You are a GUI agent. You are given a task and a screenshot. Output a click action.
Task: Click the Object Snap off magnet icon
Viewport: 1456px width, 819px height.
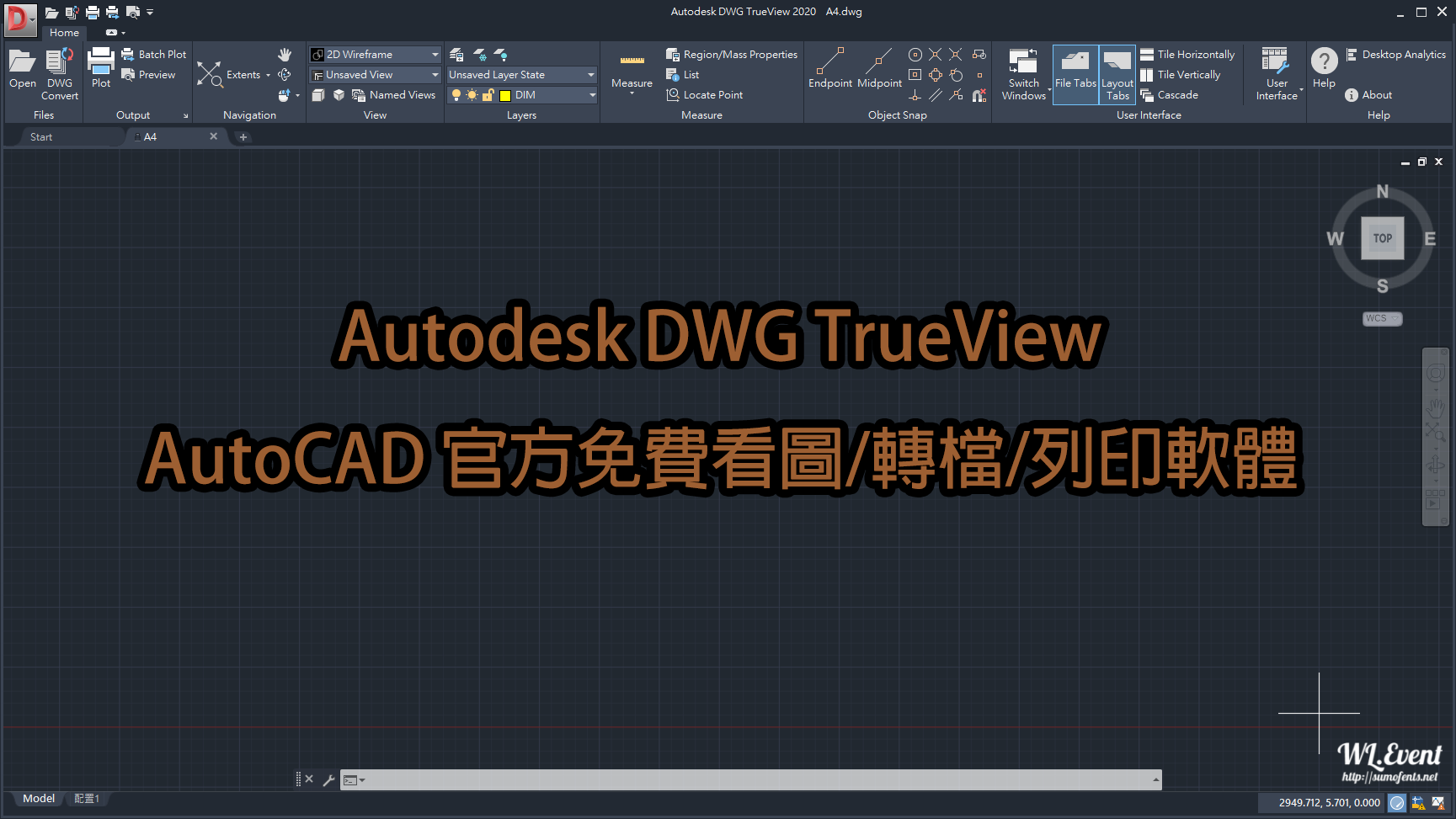click(x=979, y=95)
